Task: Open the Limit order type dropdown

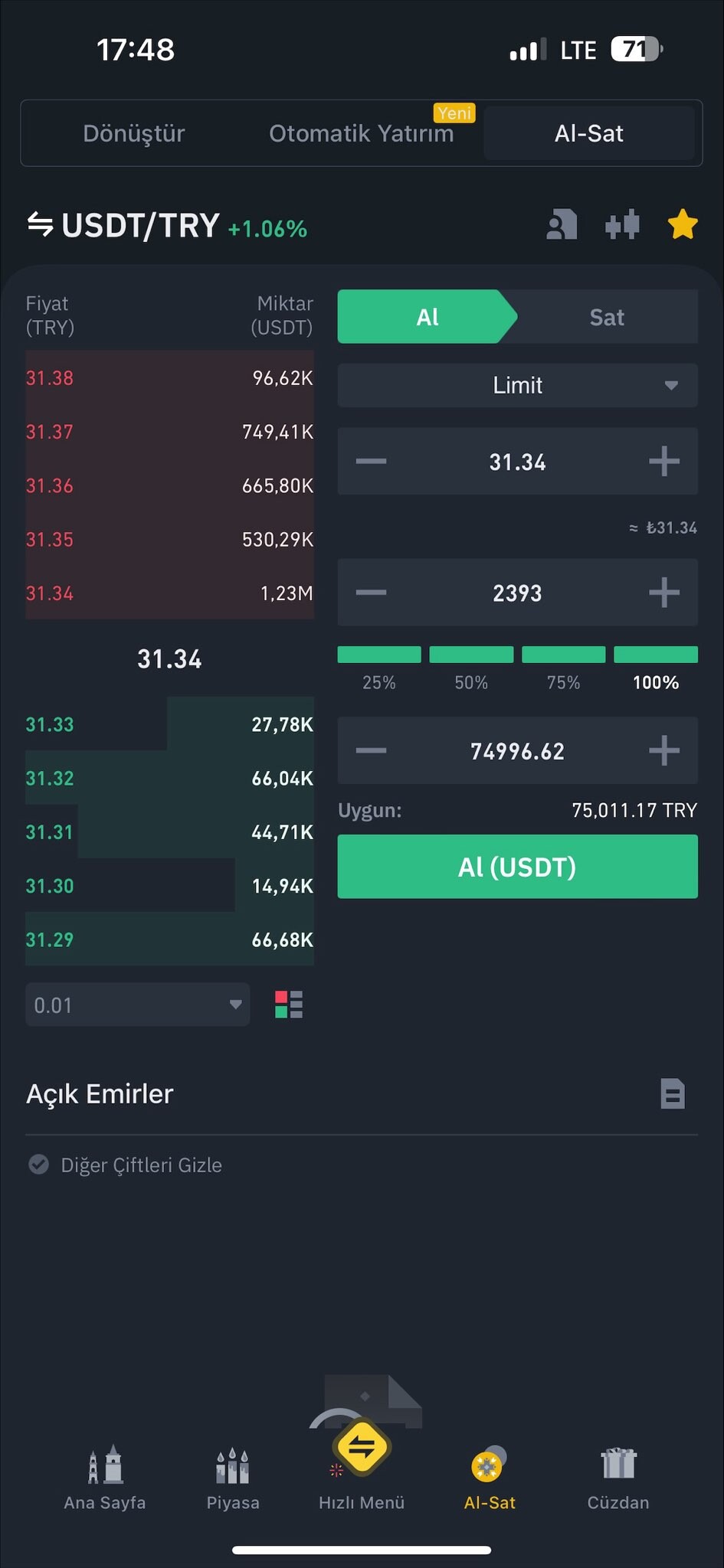Action: (x=518, y=385)
